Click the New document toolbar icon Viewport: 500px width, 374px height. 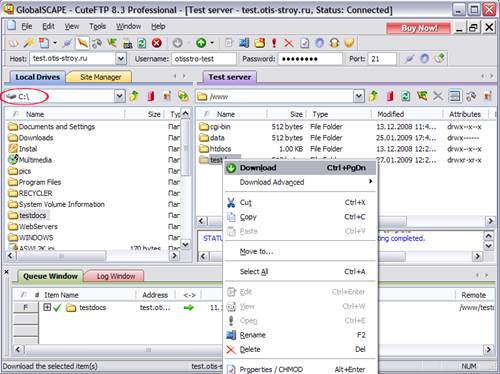click(x=44, y=43)
